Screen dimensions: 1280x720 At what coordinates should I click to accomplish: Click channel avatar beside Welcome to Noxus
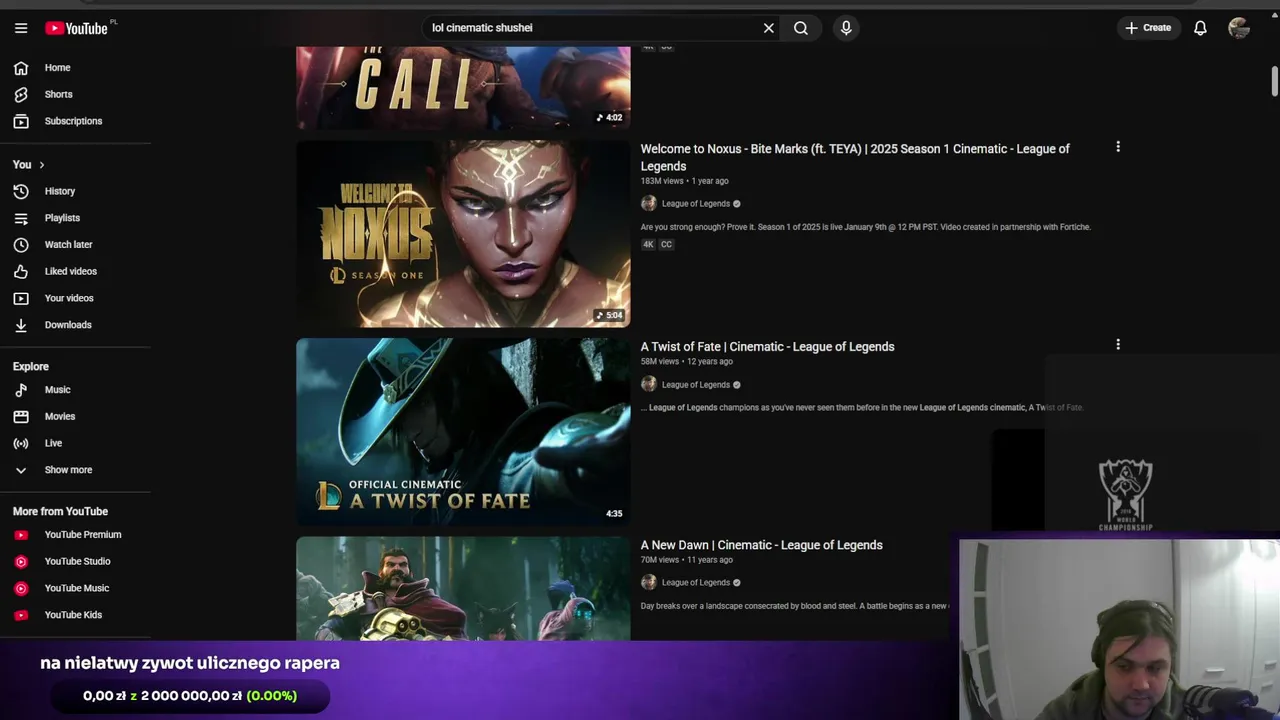[648, 204]
